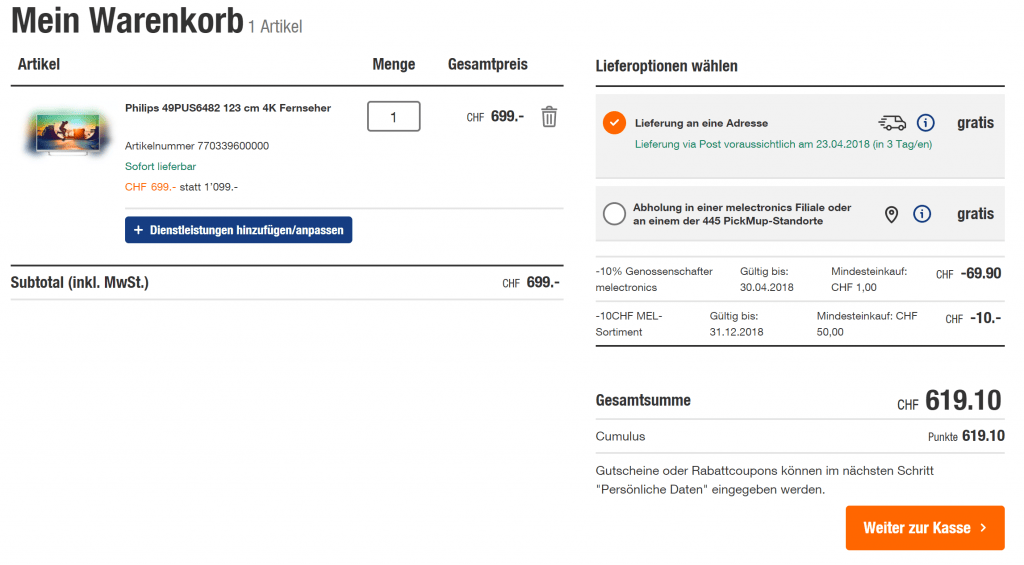The height and width of the screenshot is (565, 1024).
Task: Open info icon for address delivery
Action: (x=925, y=123)
